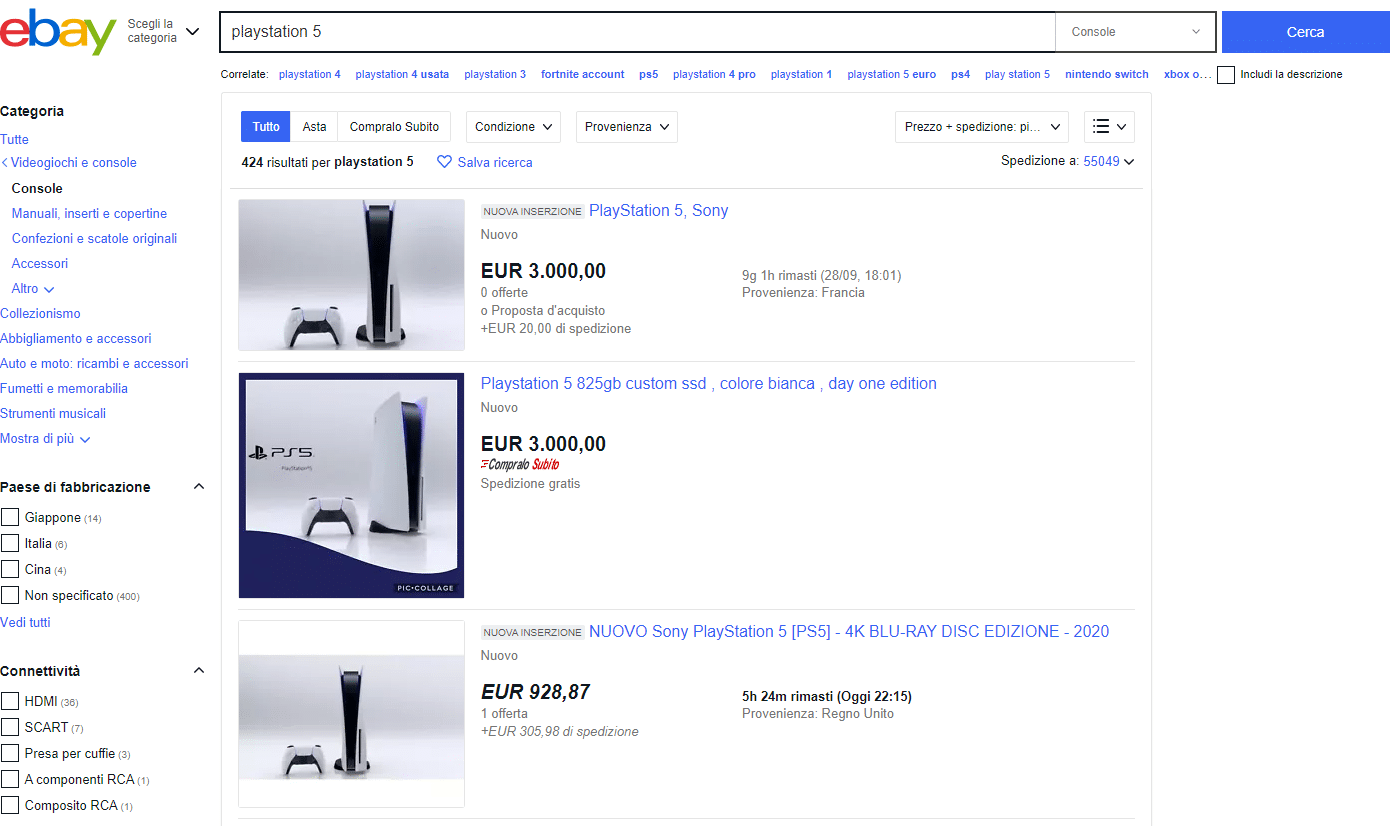Open the Scegli la categoria dropdown
1392x826 pixels.
click(164, 31)
